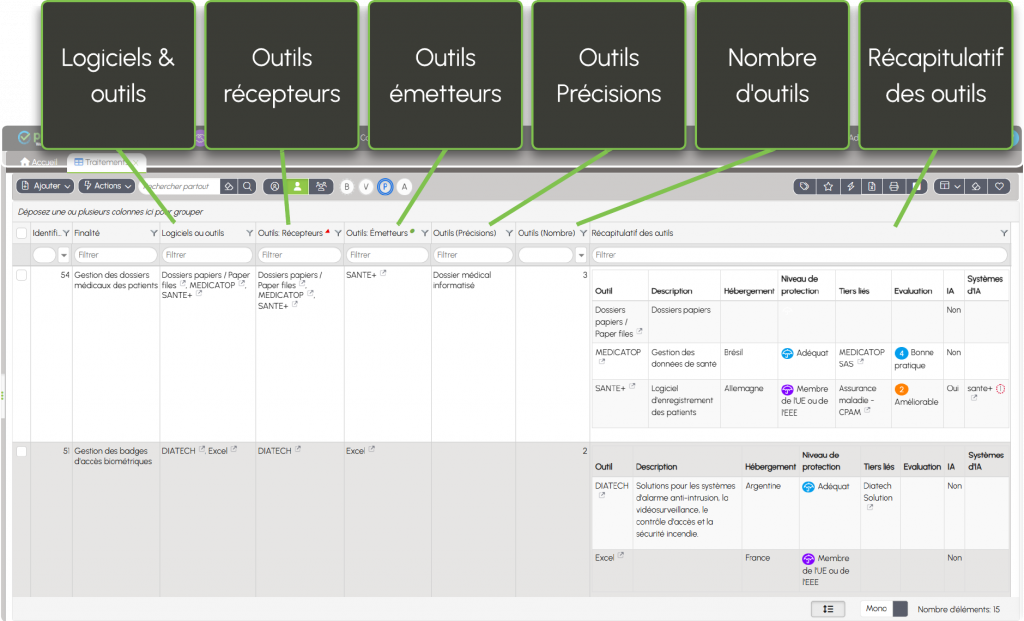Open the filter icon on Finalité column
The width and height of the screenshot is (1024, 621).
pos(152,233)
